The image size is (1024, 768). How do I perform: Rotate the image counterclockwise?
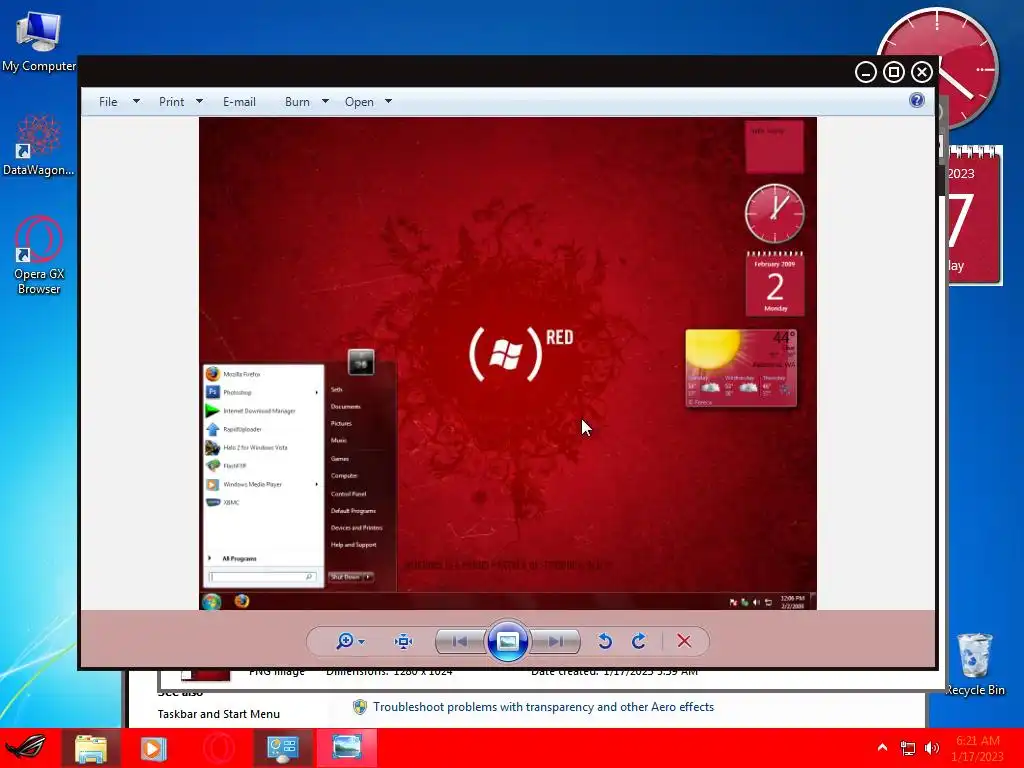(x=605, y=641)
